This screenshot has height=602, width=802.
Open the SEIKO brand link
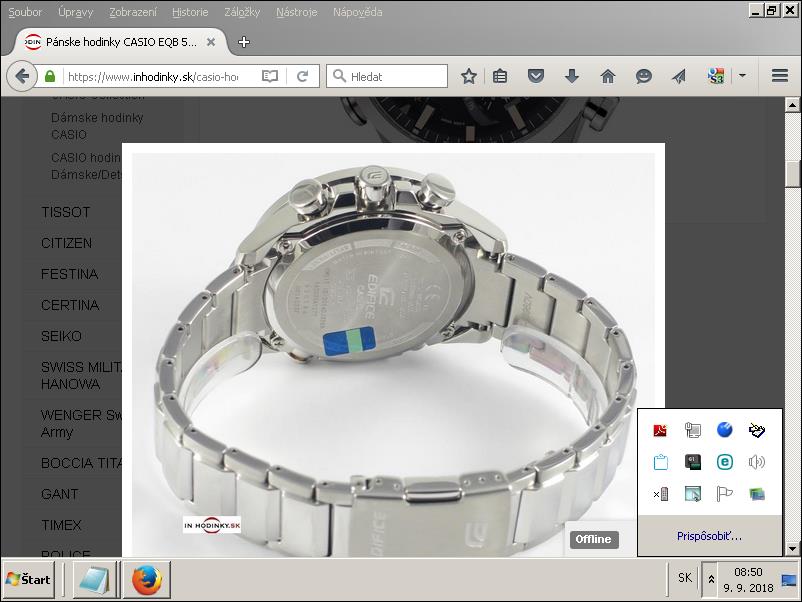coord(61,336)
